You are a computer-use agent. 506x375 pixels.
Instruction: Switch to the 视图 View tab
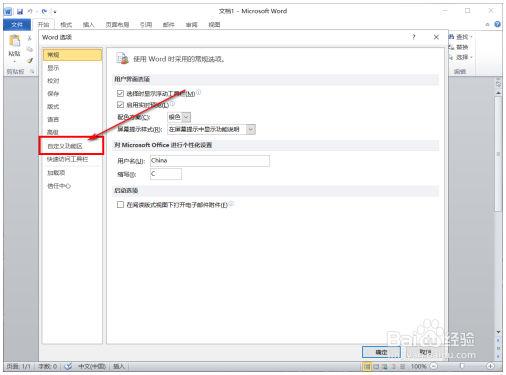tap(214, 24)
